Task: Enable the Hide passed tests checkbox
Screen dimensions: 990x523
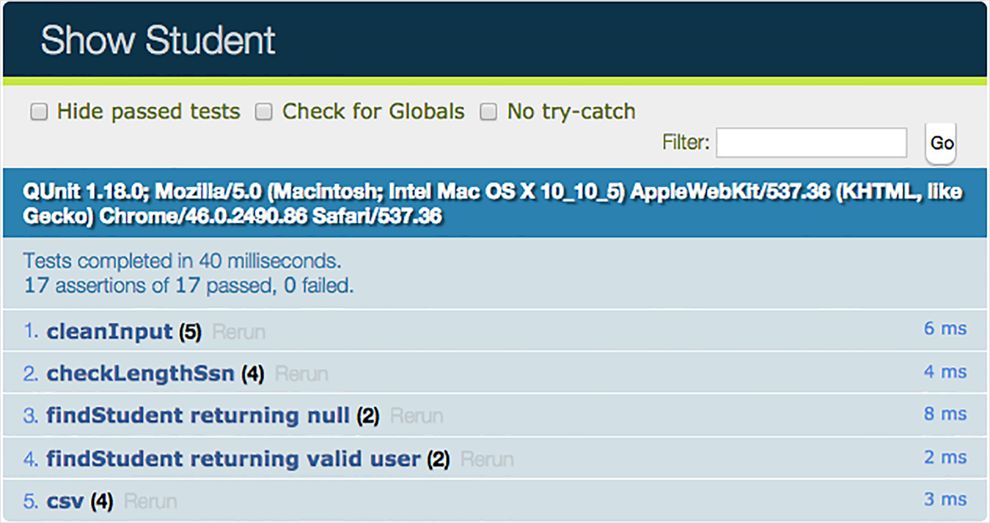Action: tap(39, 112)
